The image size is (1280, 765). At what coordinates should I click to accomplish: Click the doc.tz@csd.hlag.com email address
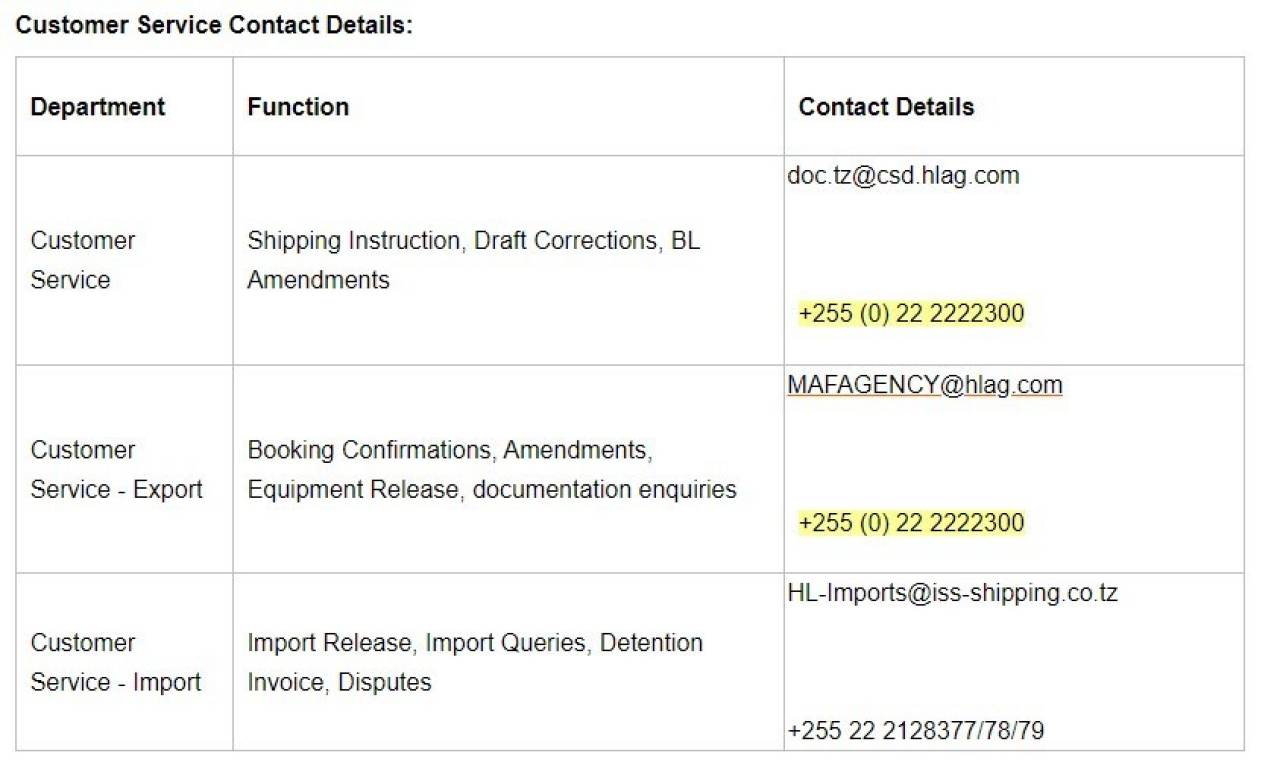pos(903,176)
